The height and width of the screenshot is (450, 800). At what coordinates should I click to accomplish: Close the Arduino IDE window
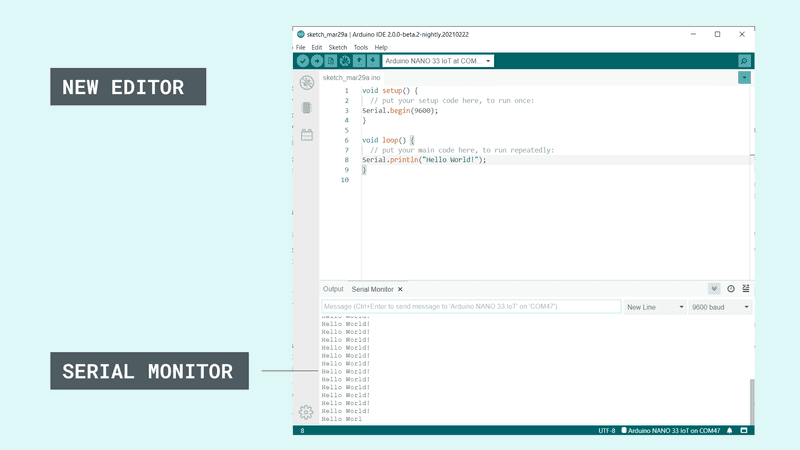[742, 34]
